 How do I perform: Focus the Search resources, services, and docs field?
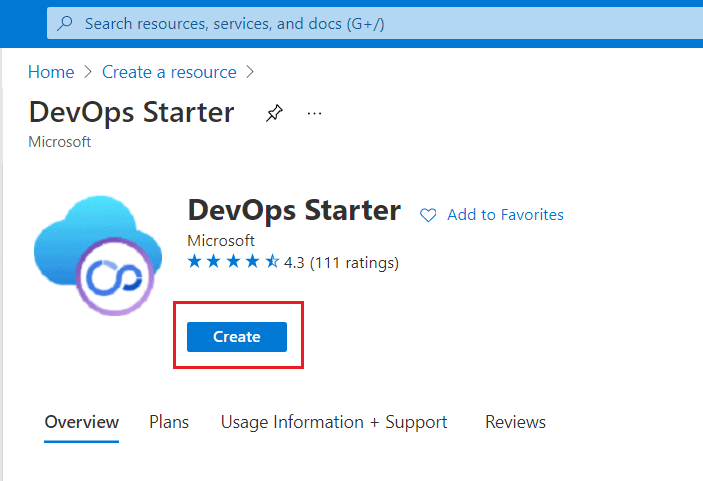point(375,23)
